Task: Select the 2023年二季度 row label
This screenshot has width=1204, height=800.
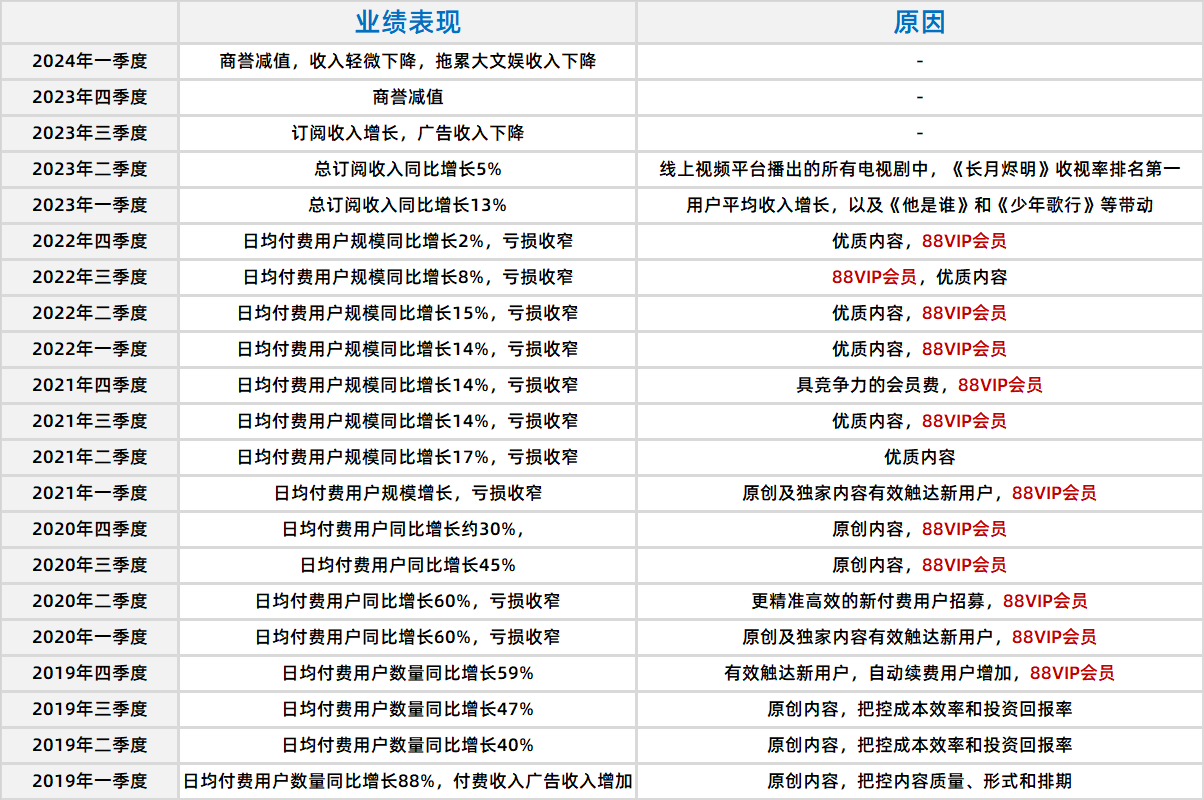Action: tap(90, 169)
